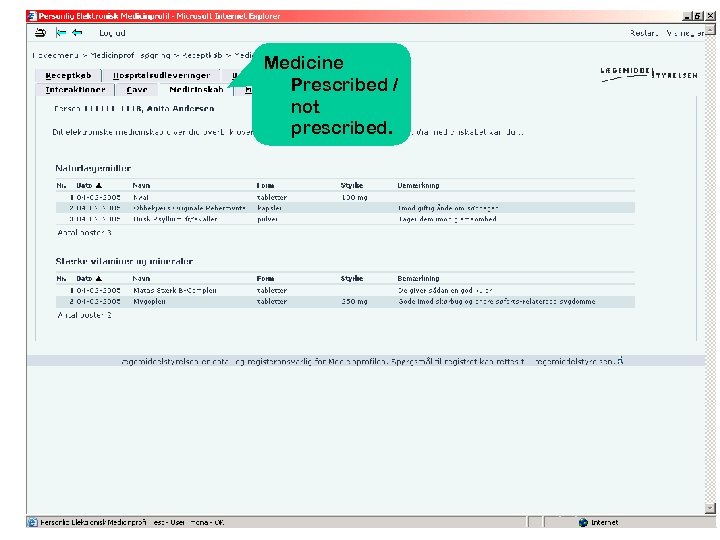Select Receptkøb in the breadcrumb path
Viewport: 720px width, 540px height.
(202, 56)
